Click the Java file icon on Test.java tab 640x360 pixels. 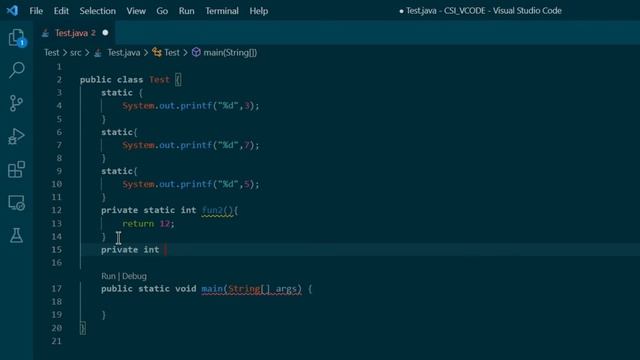pyautogui.click(x=45, y=33)
